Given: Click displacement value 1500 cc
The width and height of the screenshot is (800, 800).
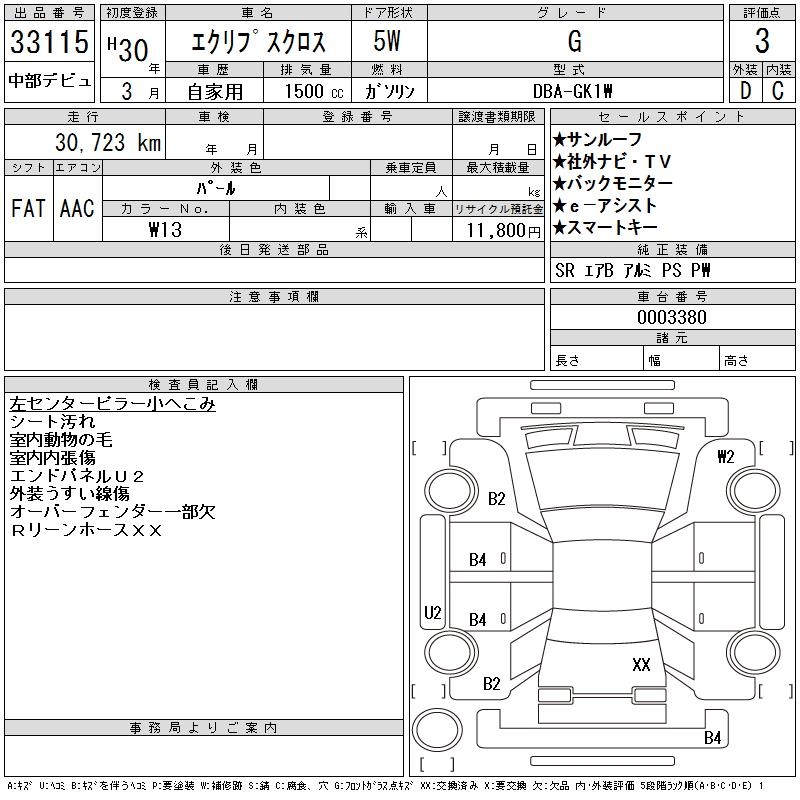Looking at the screenshot, I should click(314, 91).
